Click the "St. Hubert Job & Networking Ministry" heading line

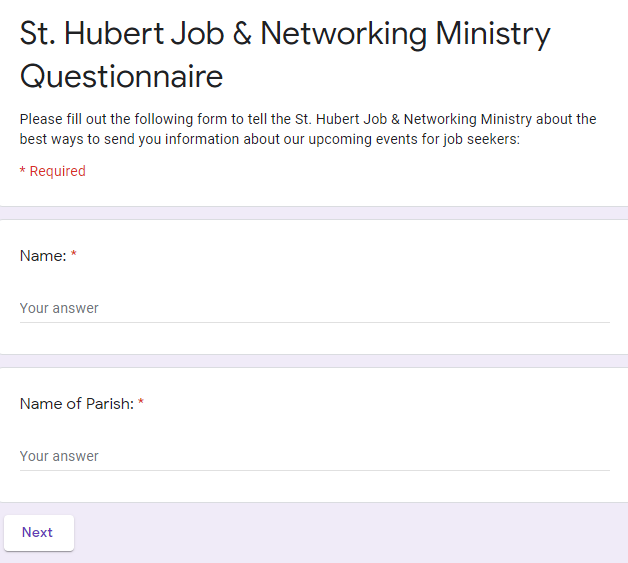285,34
